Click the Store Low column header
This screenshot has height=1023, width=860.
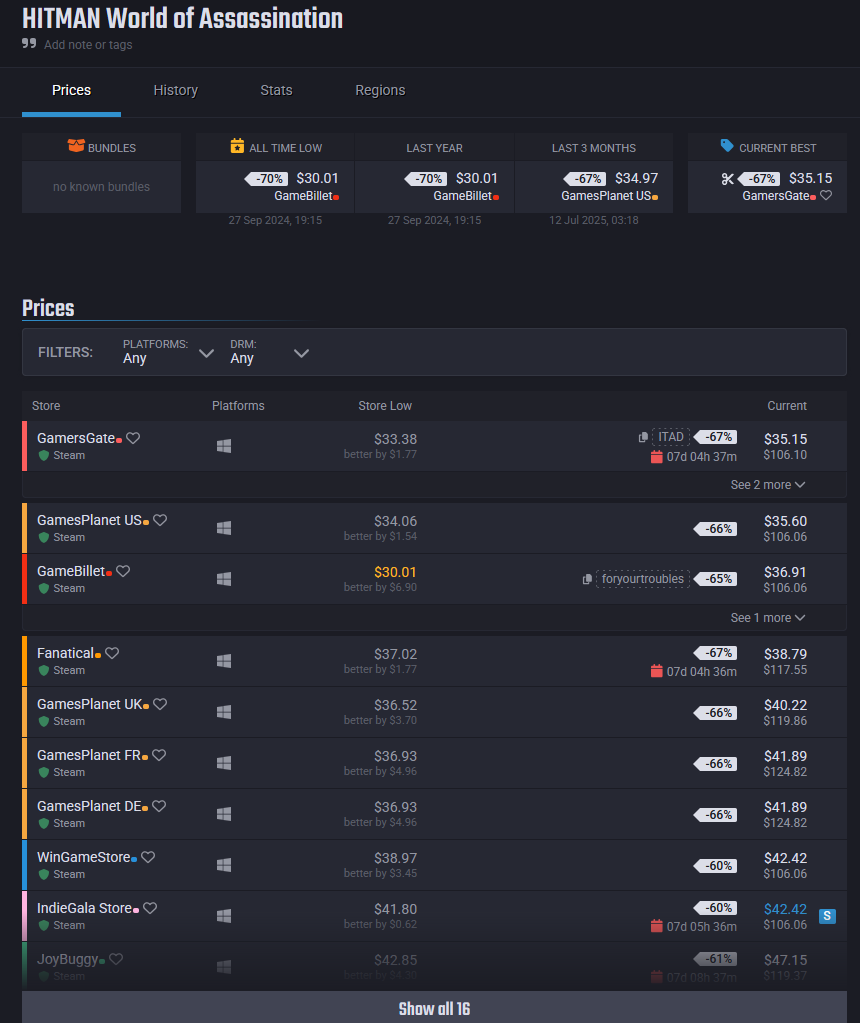pyautogui.click(x=385, y=406)
